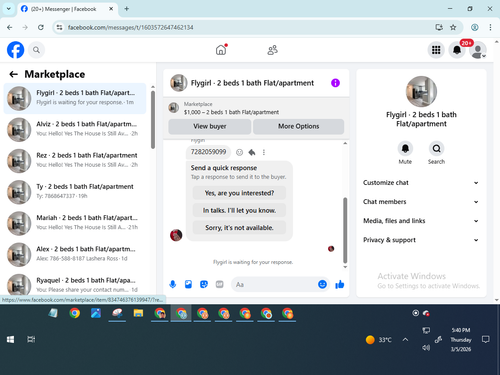Open Chrome three-dot menu

(490, 27)
